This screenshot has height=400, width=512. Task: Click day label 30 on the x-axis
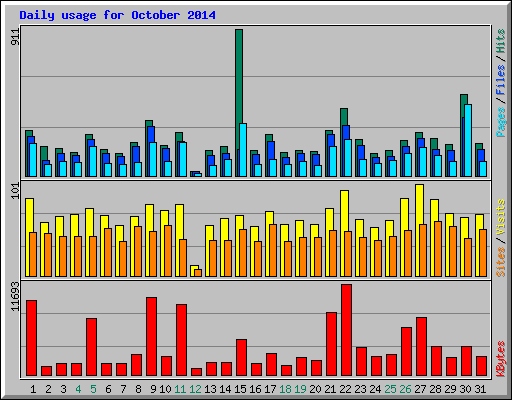pos(465,389)
